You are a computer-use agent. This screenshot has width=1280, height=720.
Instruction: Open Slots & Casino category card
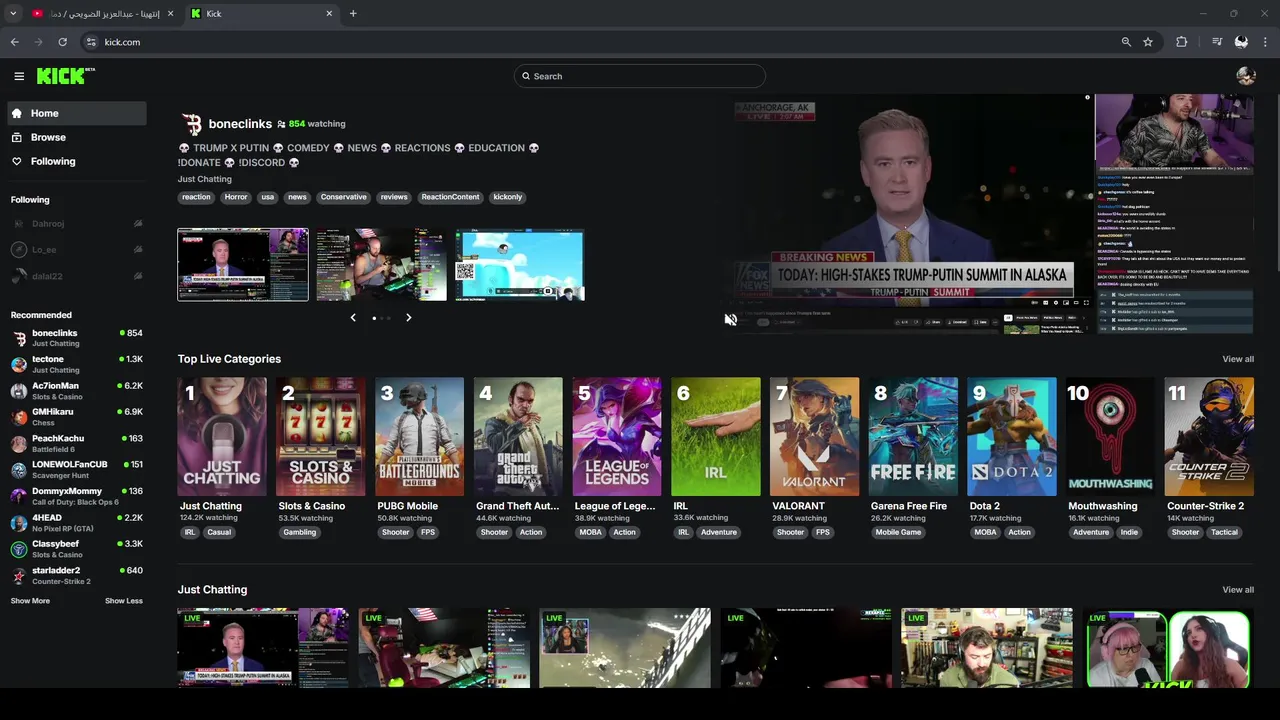click(x=321, y=436)
